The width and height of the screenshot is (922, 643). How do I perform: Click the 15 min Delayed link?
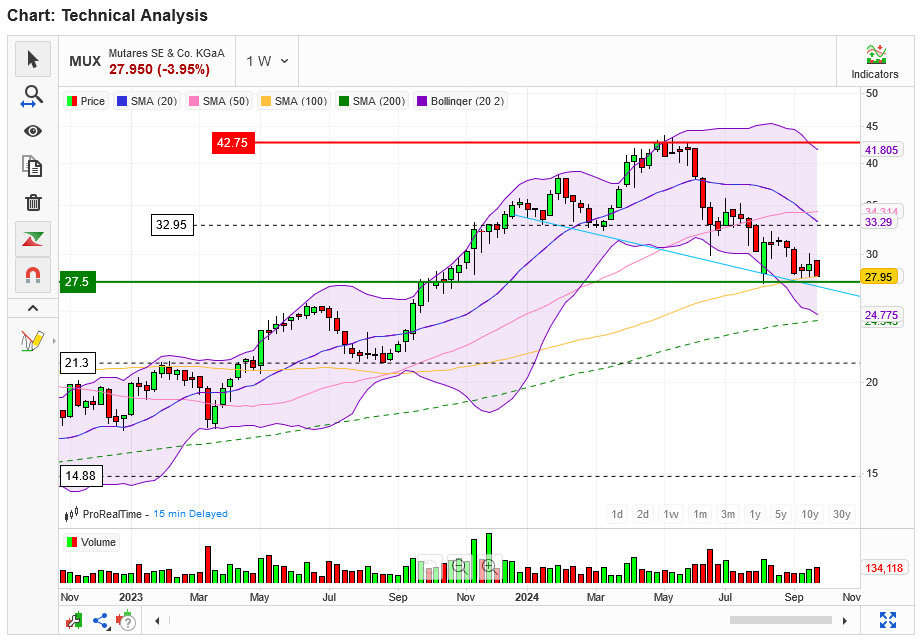click(190, 514)
